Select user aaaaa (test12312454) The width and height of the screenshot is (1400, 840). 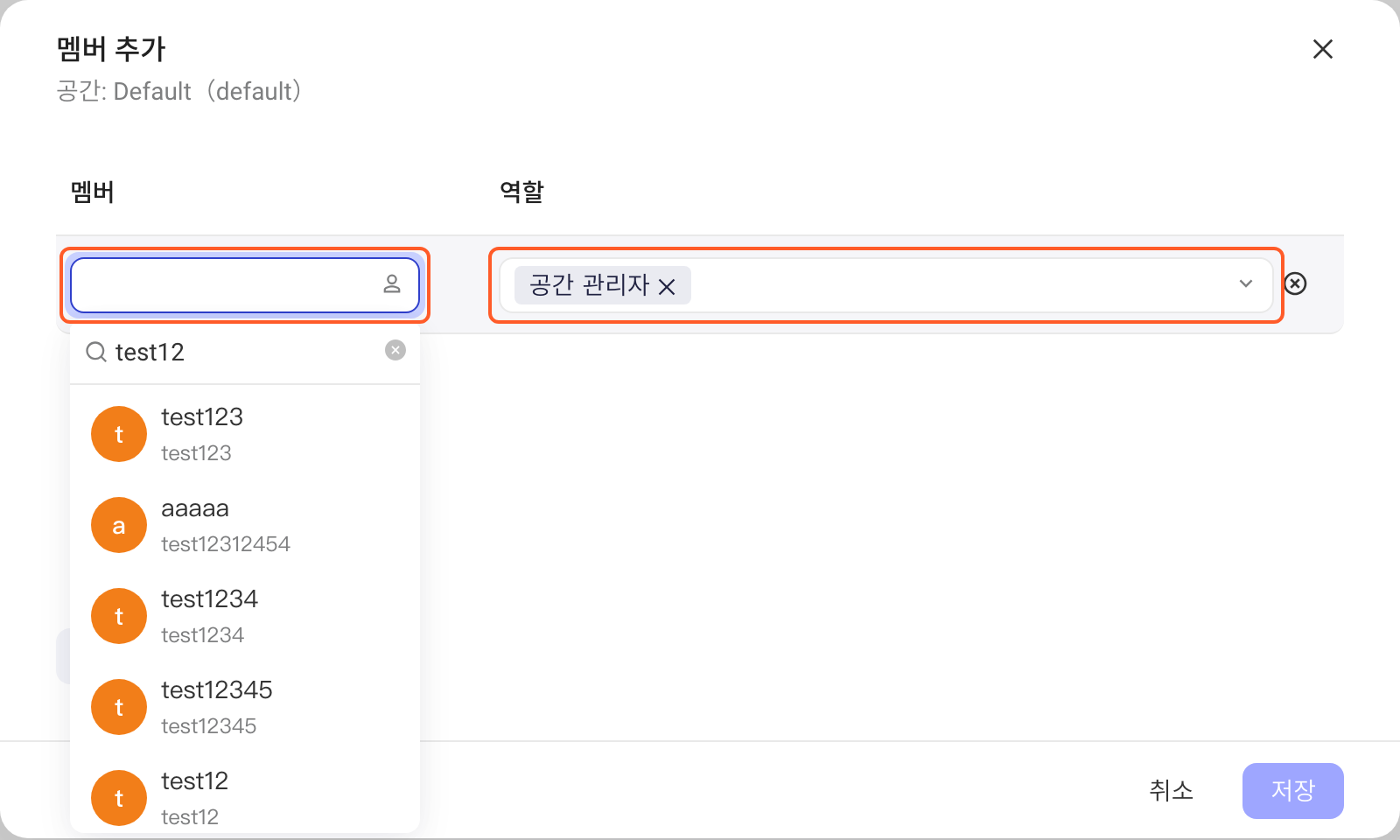coord(245,525)
